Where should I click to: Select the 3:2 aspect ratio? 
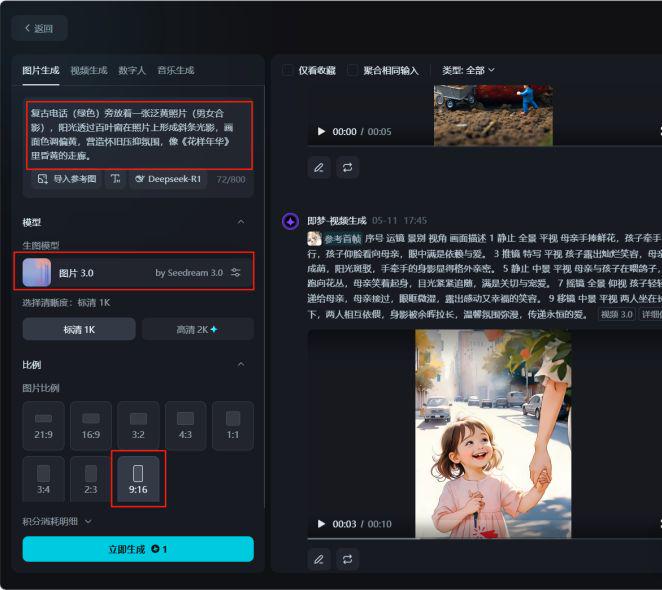point(138,426)
